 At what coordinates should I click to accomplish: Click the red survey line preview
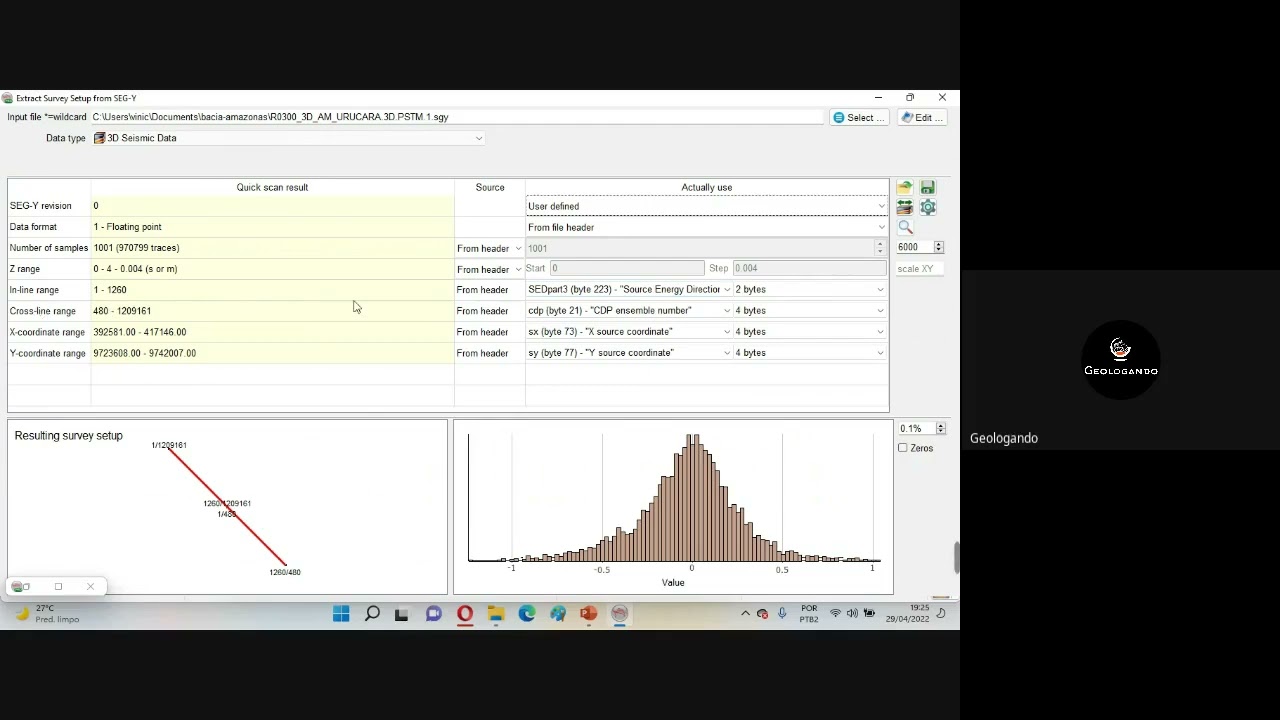click(x=228, y=507)
